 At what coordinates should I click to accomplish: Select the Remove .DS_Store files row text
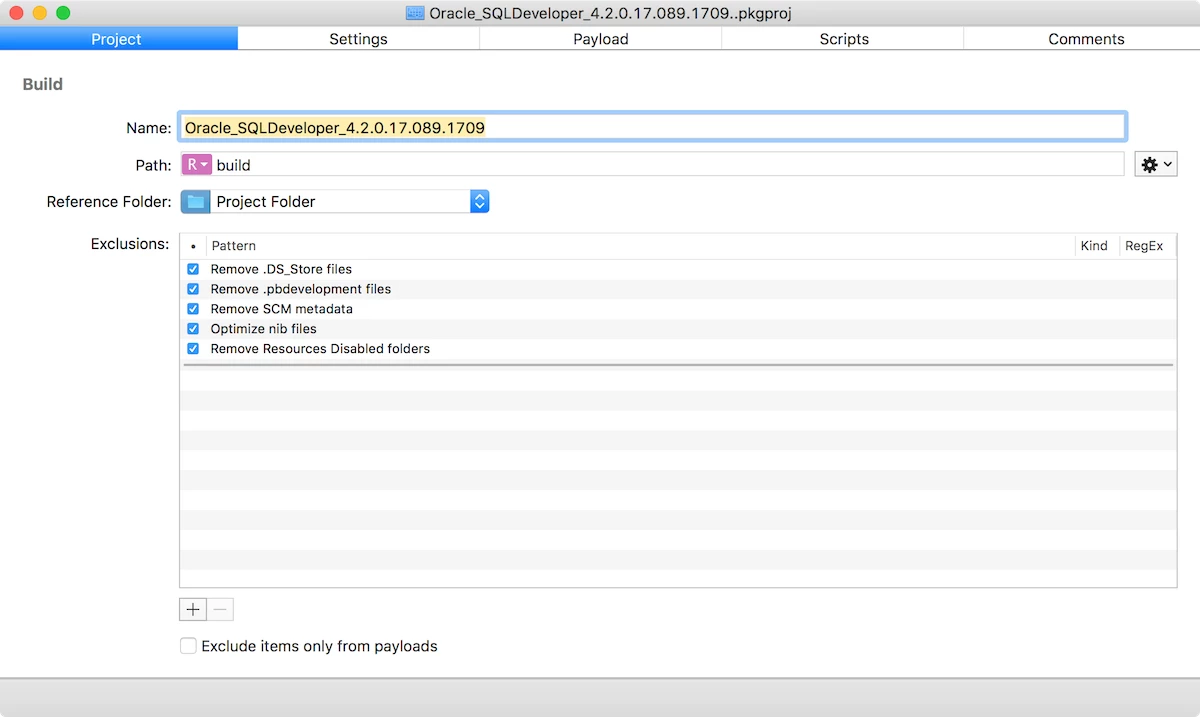281,269
